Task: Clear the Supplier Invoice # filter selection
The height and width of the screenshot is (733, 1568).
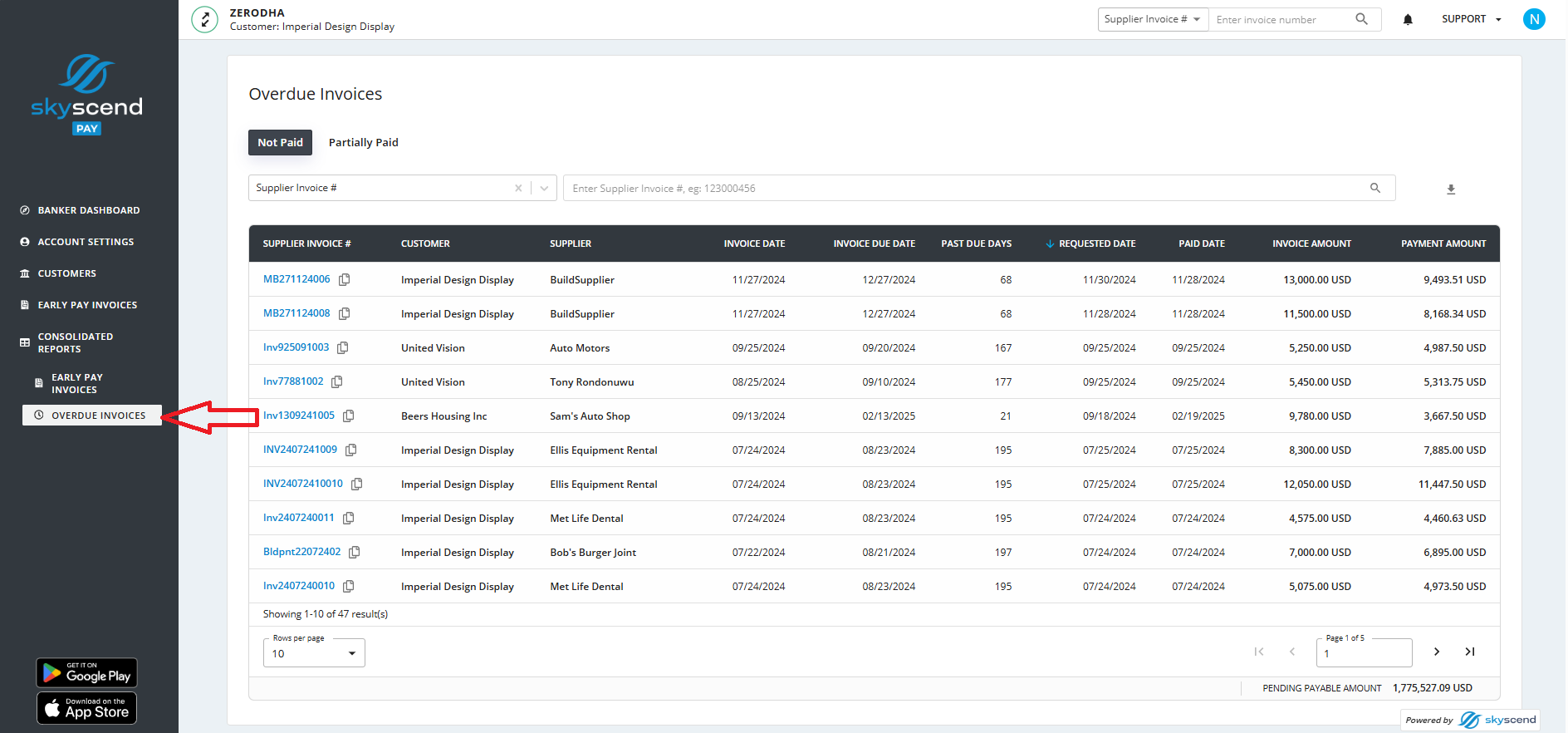Action: 518,189
